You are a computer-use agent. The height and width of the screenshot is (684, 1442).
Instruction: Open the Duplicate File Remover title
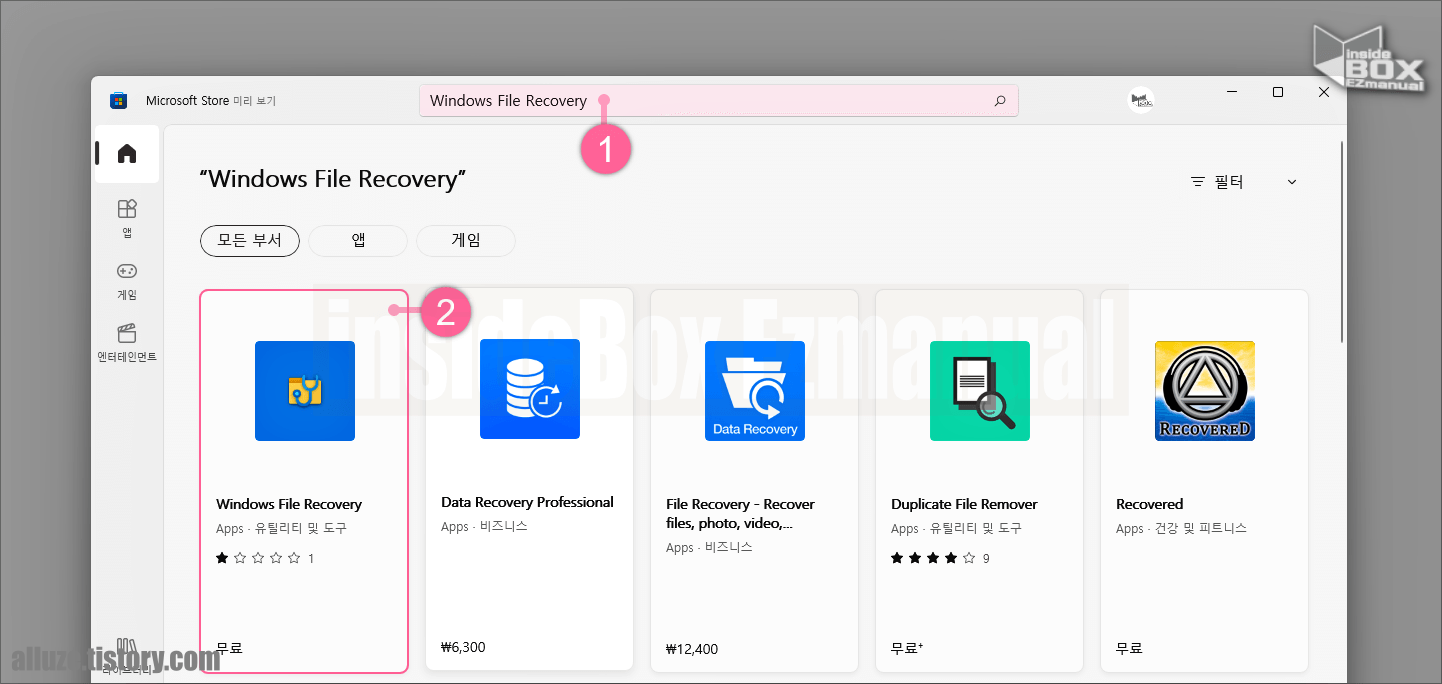[x=964, y=504]
